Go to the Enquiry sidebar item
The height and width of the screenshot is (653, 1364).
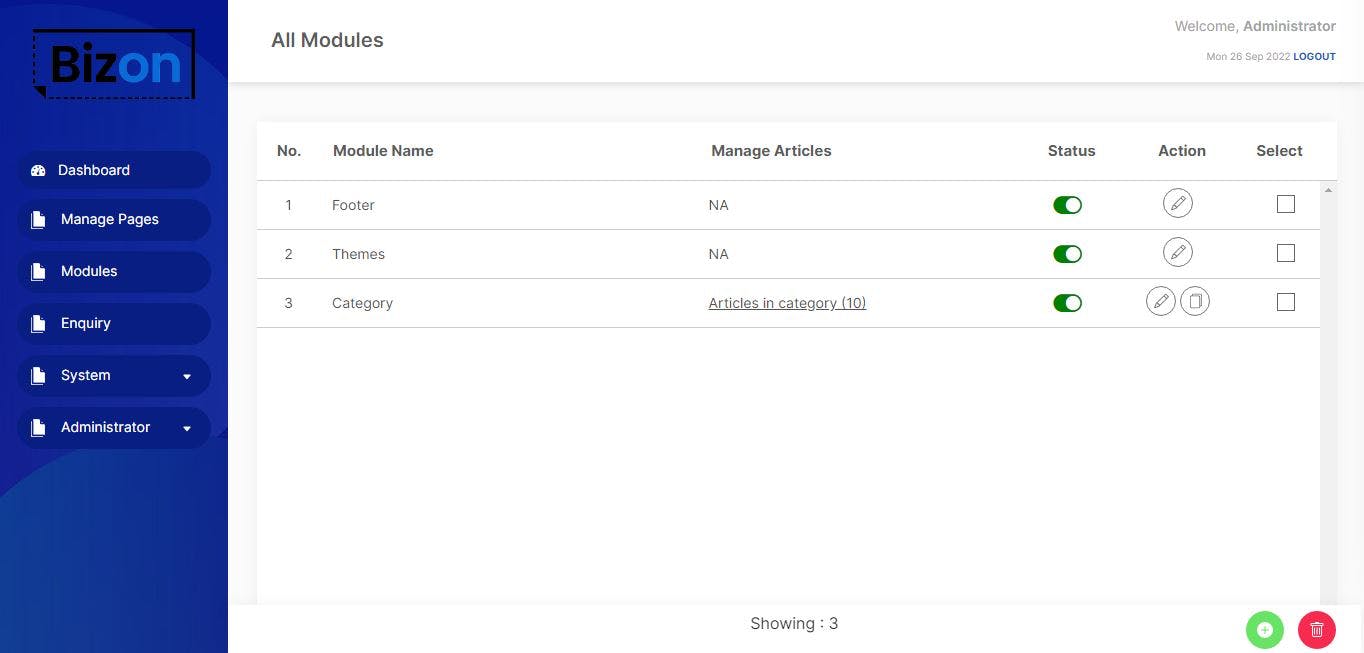[x=86, y=324]
